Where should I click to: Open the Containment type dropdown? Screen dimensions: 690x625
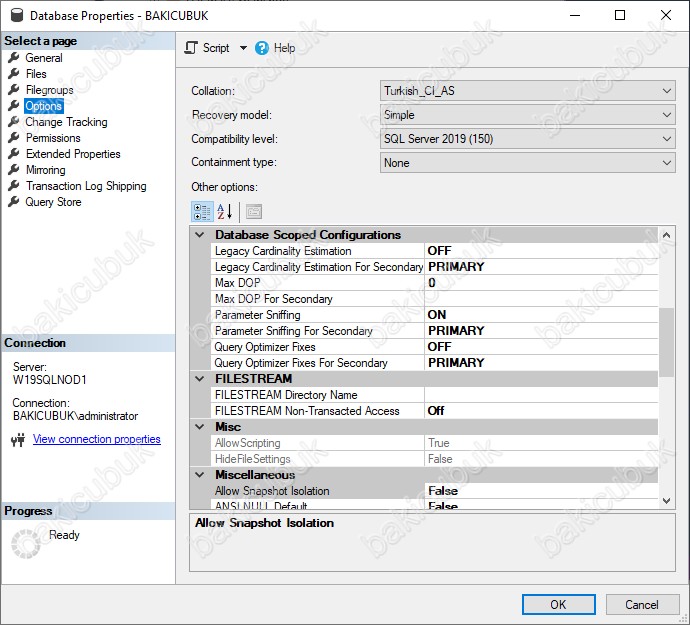pos(527,163)
